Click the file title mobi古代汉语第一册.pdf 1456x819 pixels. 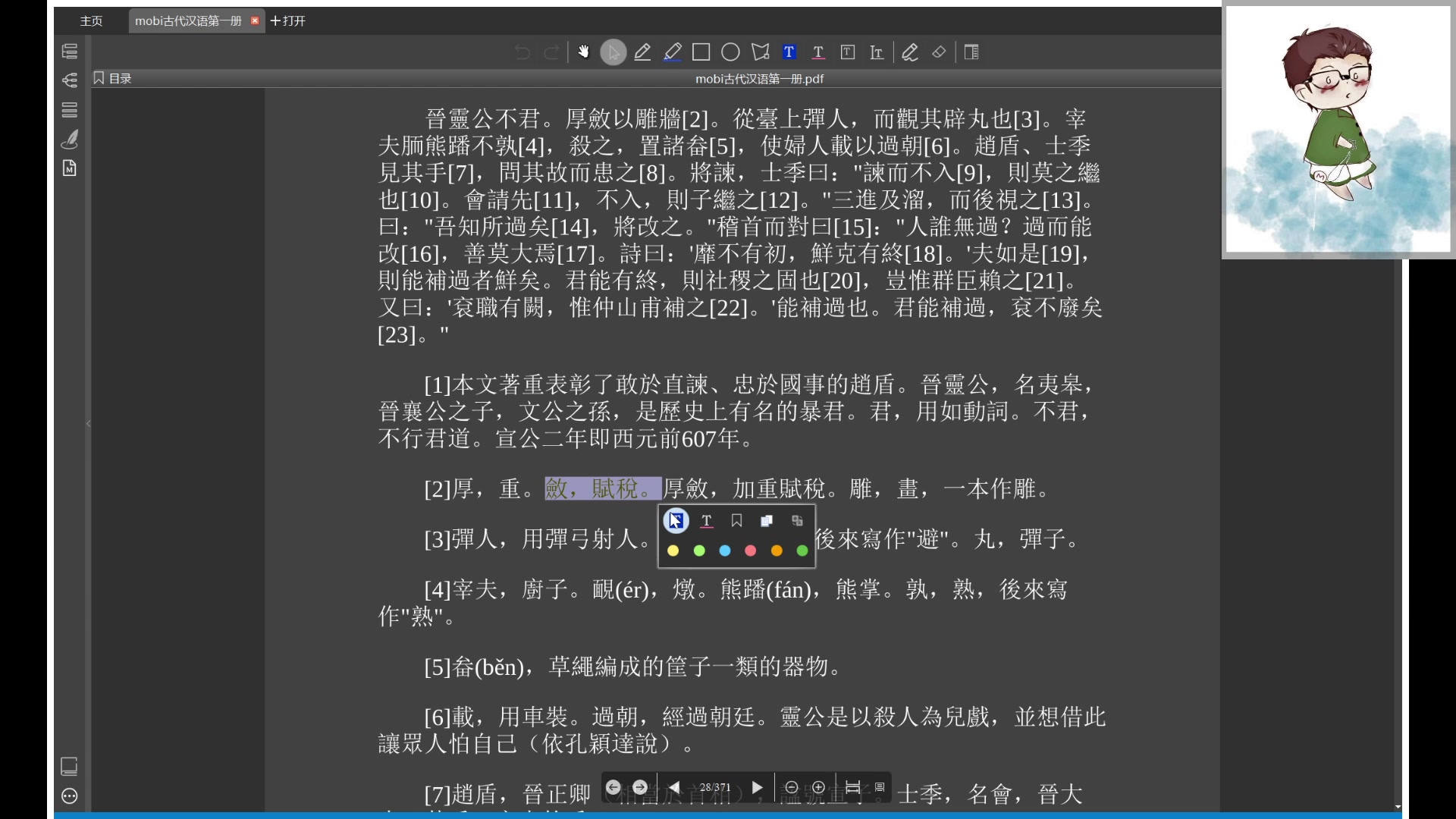(x=759, y=79)
